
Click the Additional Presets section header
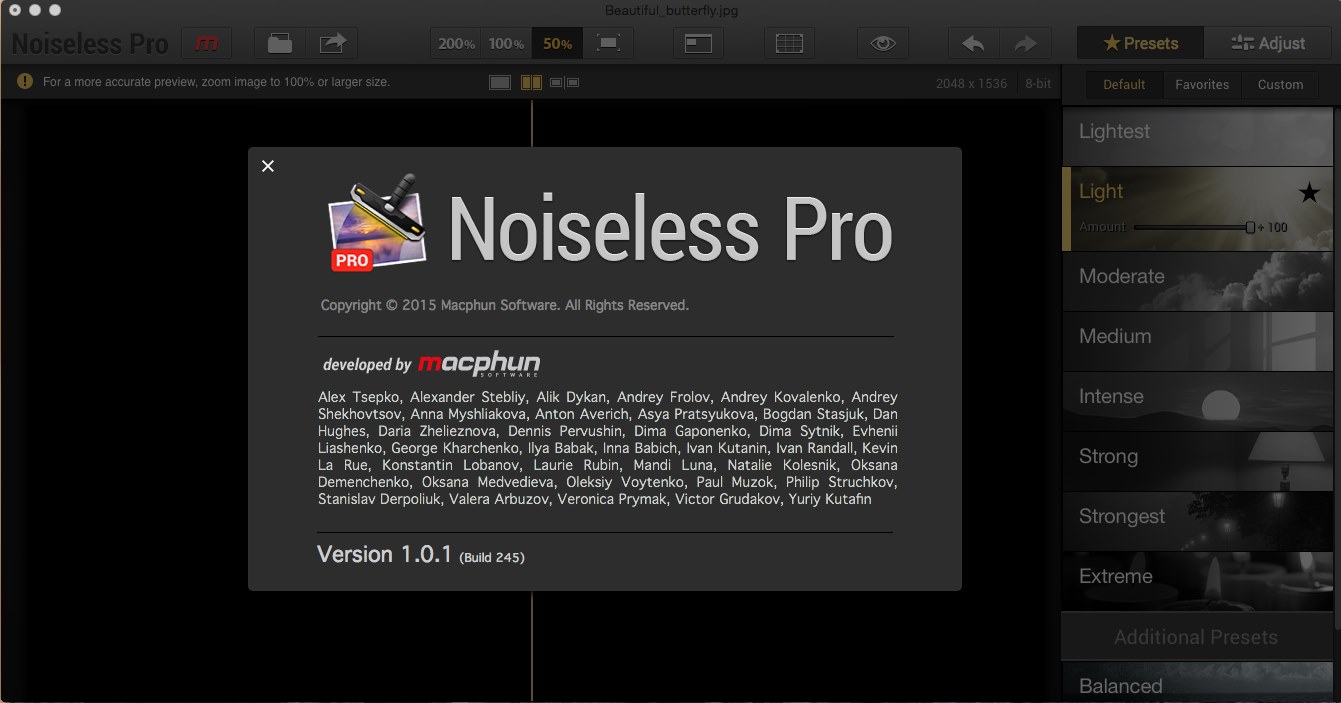pos(1197,637)
